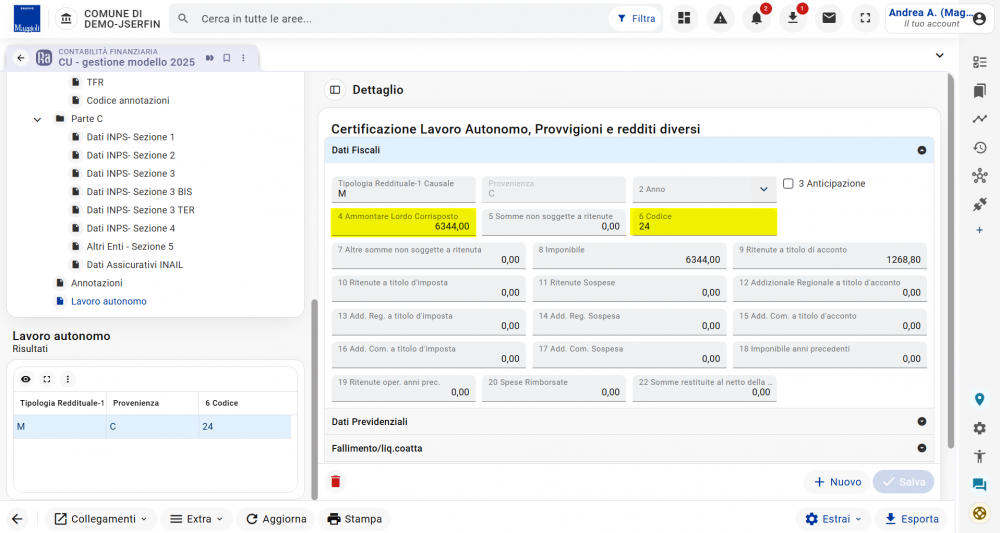The image size is (1000, 533).
Task: Open the accessibility icon in right sidebar
Action: click(x=980, y=456)
